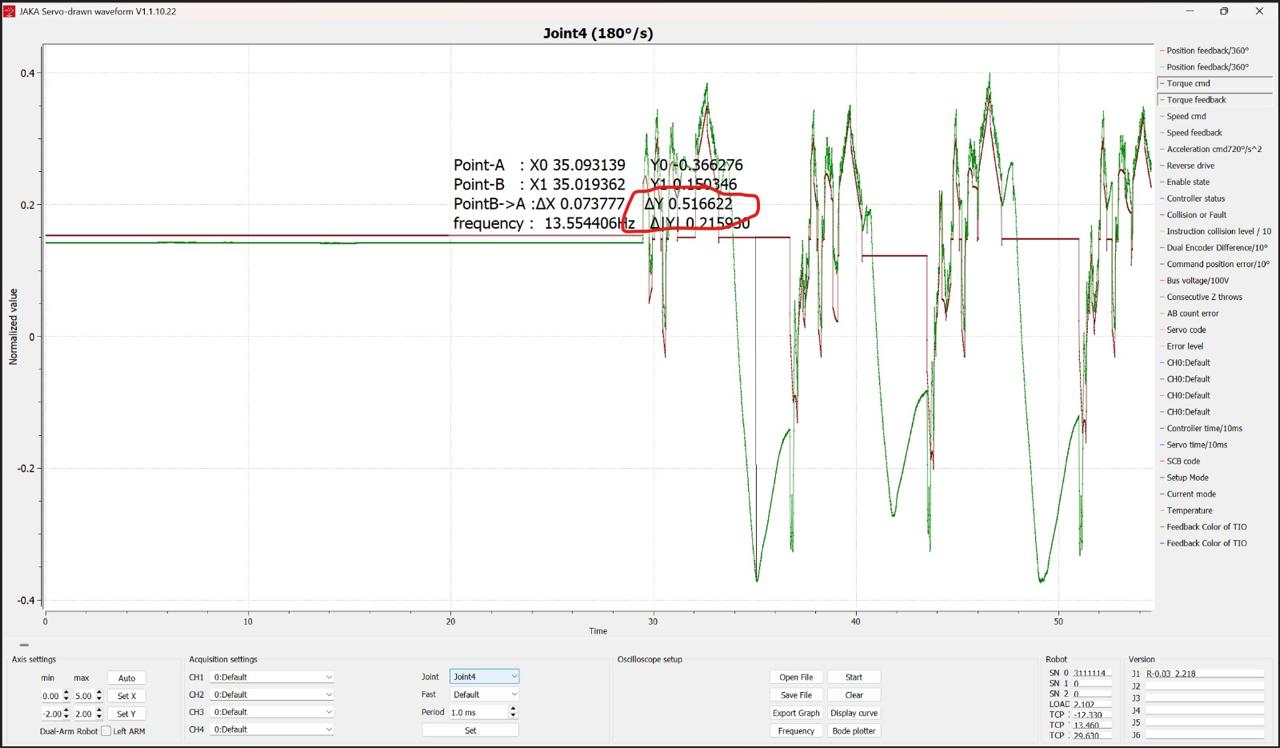Click Auto axis scaling button
Viewport: 1280px width, 748px height.
coord(126,678)
